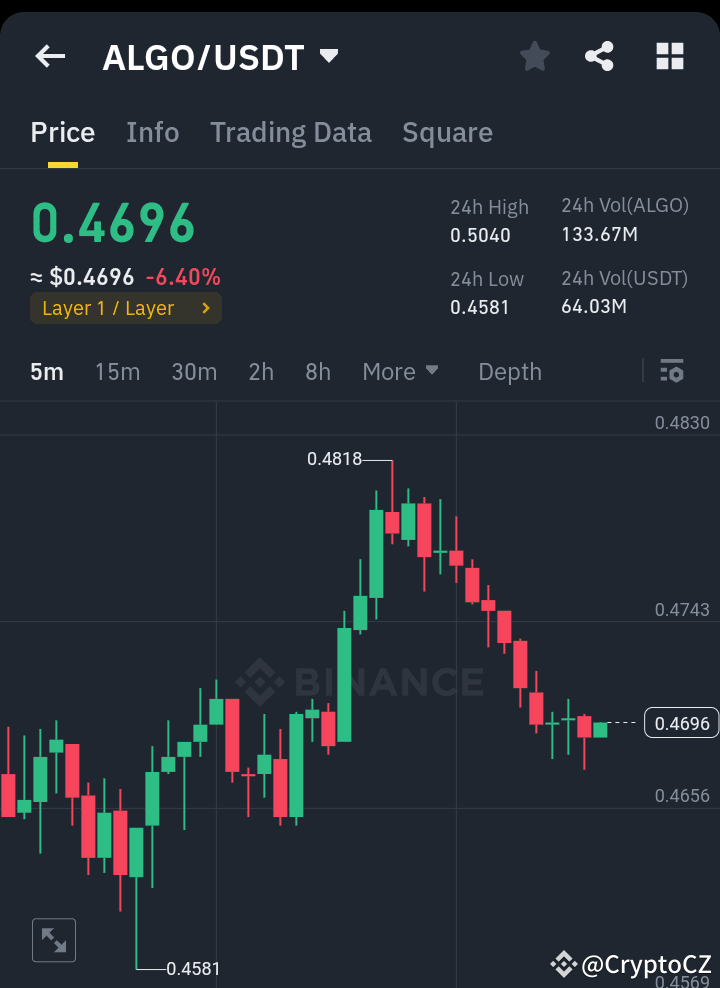Click the 0.4696 current price label
Image resolution: width=720 pixels, height=988 pixels.
point(681,722)
